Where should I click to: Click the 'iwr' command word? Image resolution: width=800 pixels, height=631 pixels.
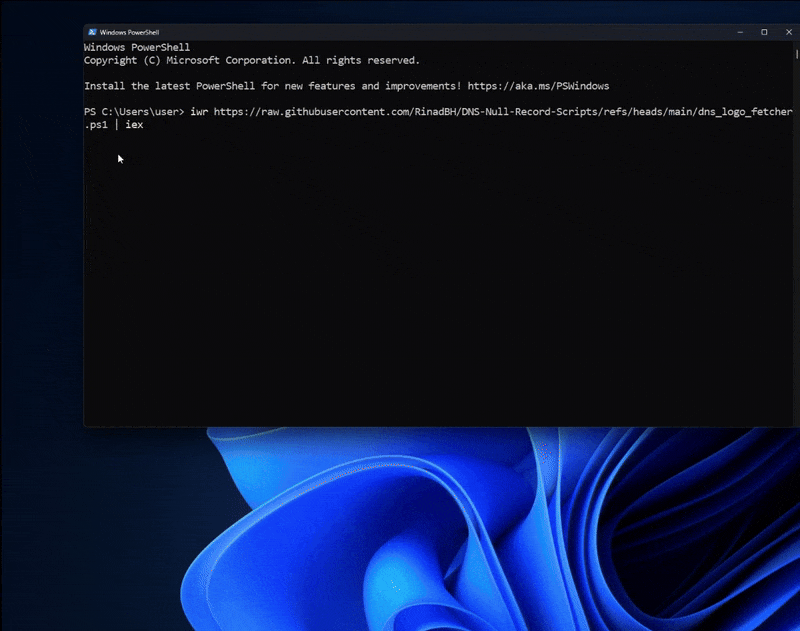[x=199, y=112]
